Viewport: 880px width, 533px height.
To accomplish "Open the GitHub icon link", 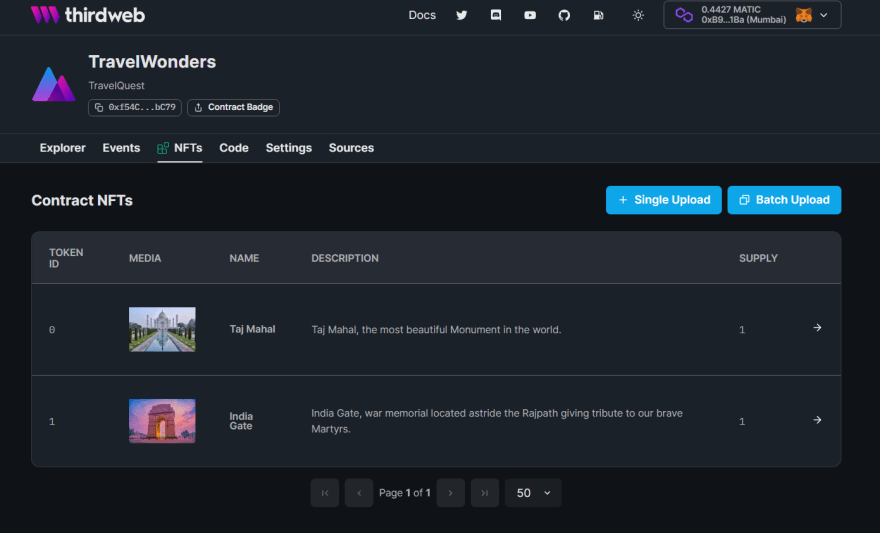I will [564, 15].
